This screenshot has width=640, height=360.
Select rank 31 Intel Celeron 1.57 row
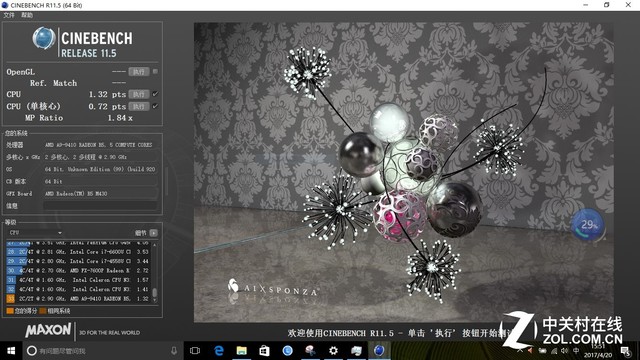78,280
